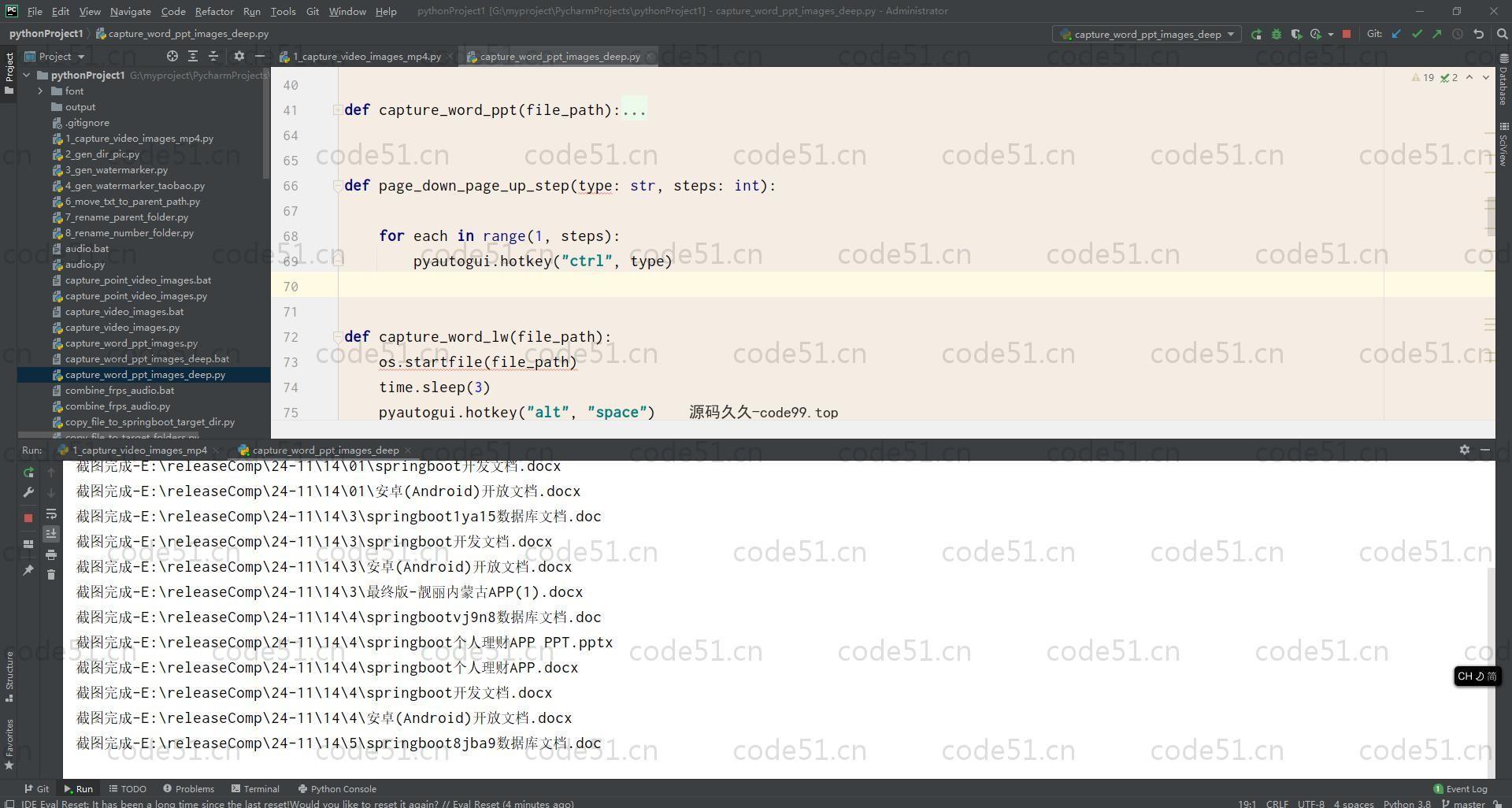Minimize the Run tool window
This screenshot has width=1512, height=808.
pyautogui.click(x=1484, y=450)
